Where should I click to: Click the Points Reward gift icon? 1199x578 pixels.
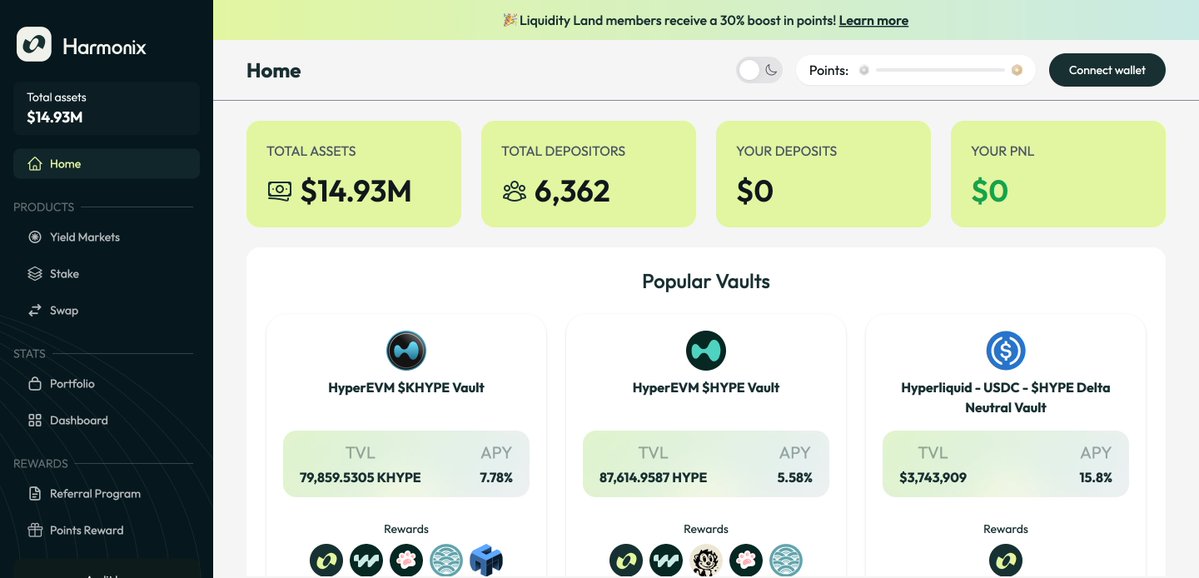click(x=34, y=531)
